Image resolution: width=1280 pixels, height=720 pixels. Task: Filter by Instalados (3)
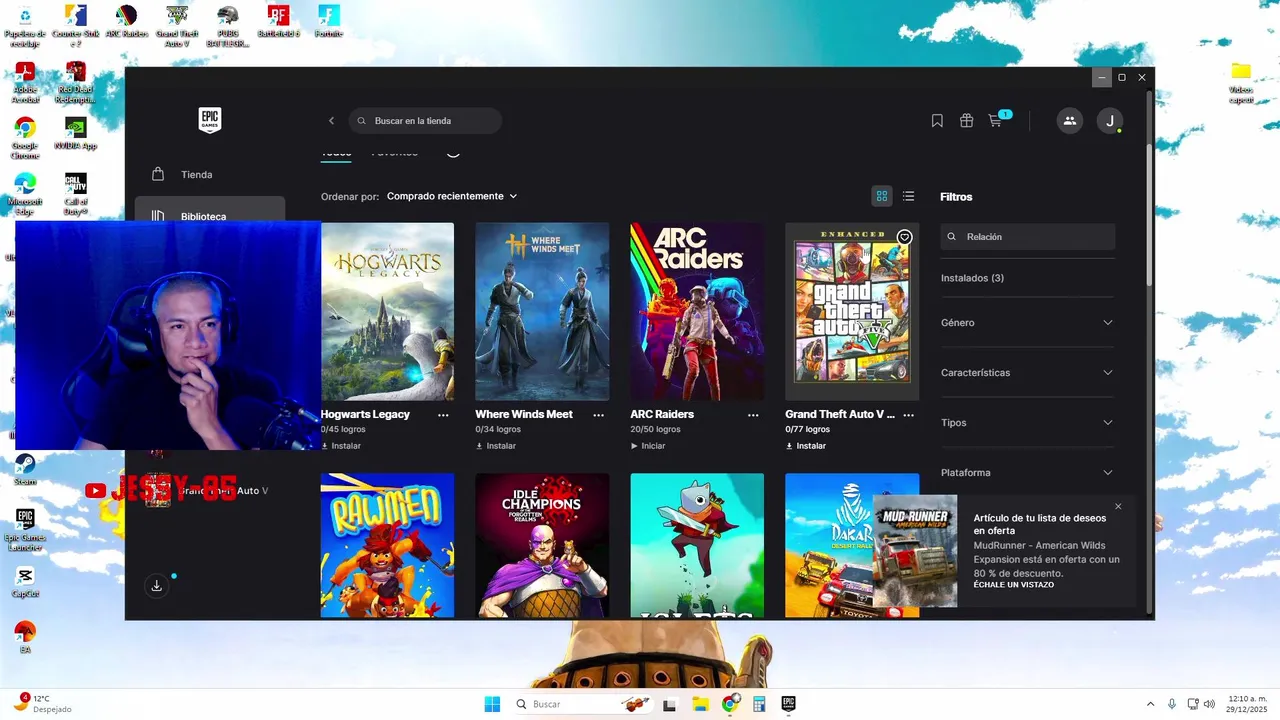click(972, 278)
